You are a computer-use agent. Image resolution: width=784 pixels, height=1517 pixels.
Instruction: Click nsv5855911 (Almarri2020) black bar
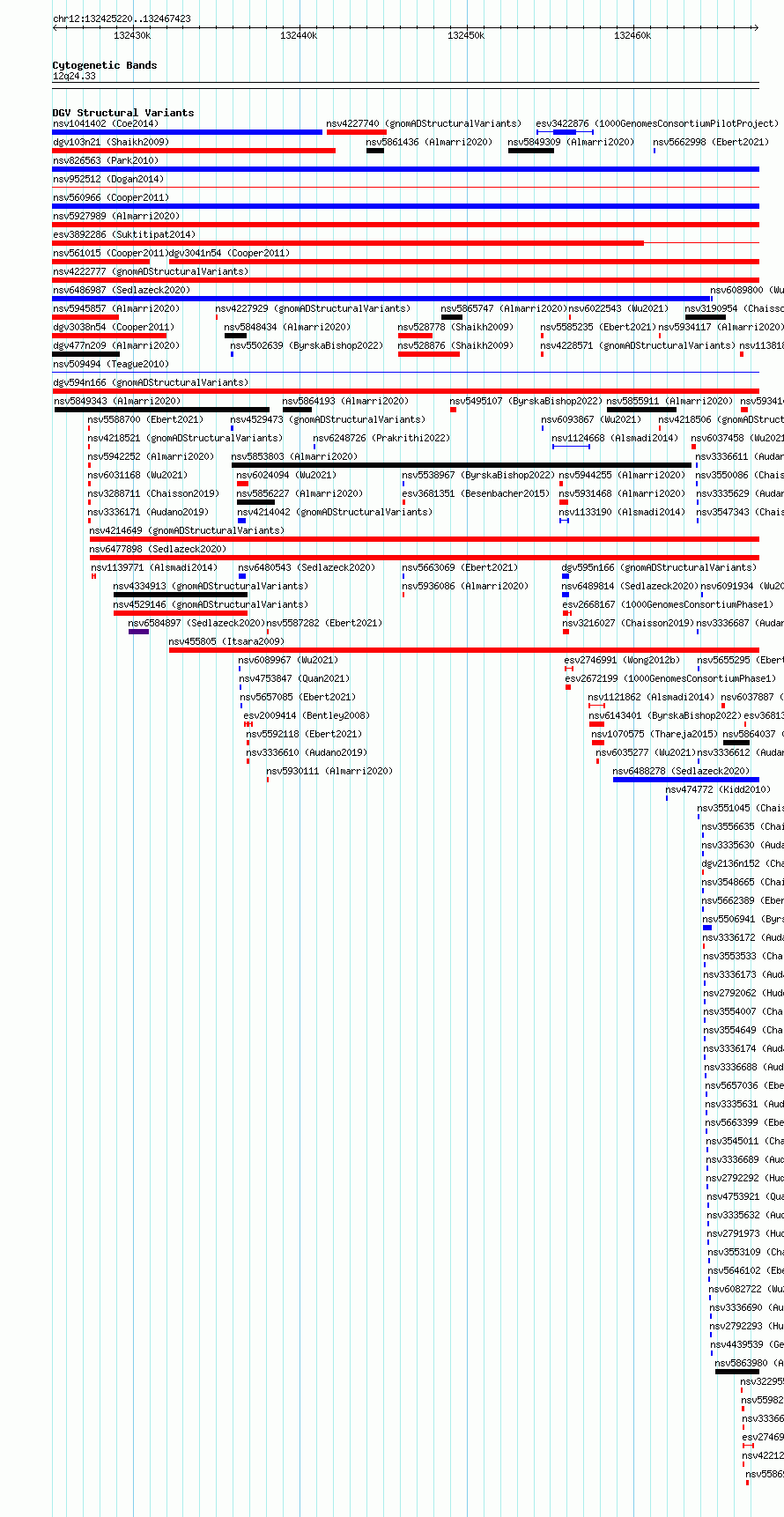(641, 410)
